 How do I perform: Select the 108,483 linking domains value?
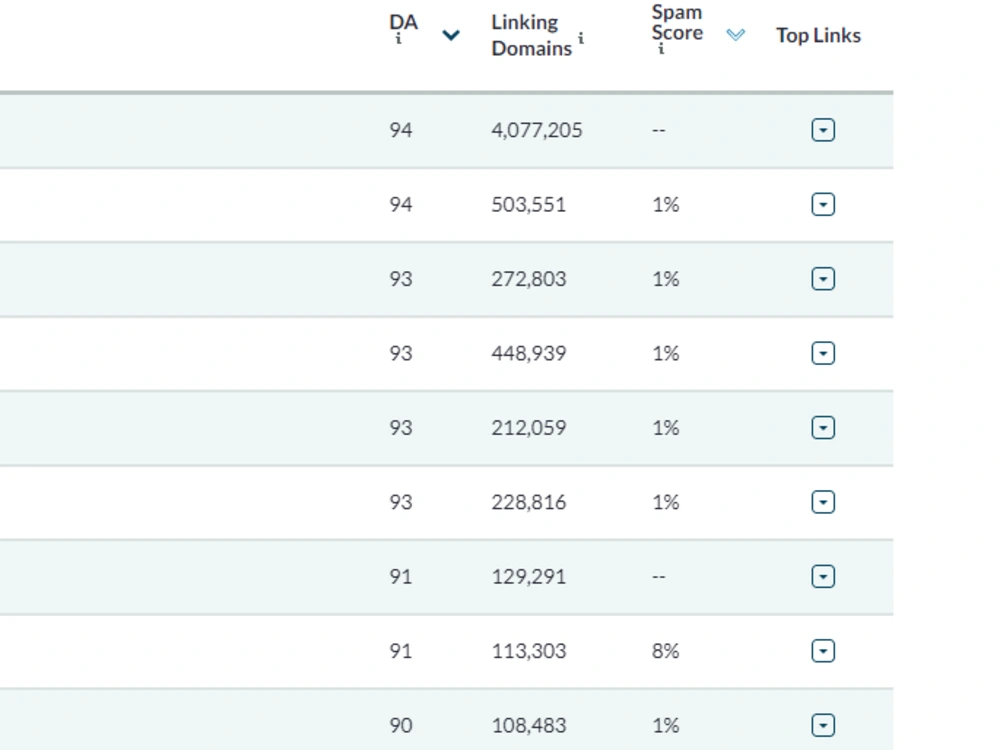pos(528,725)
